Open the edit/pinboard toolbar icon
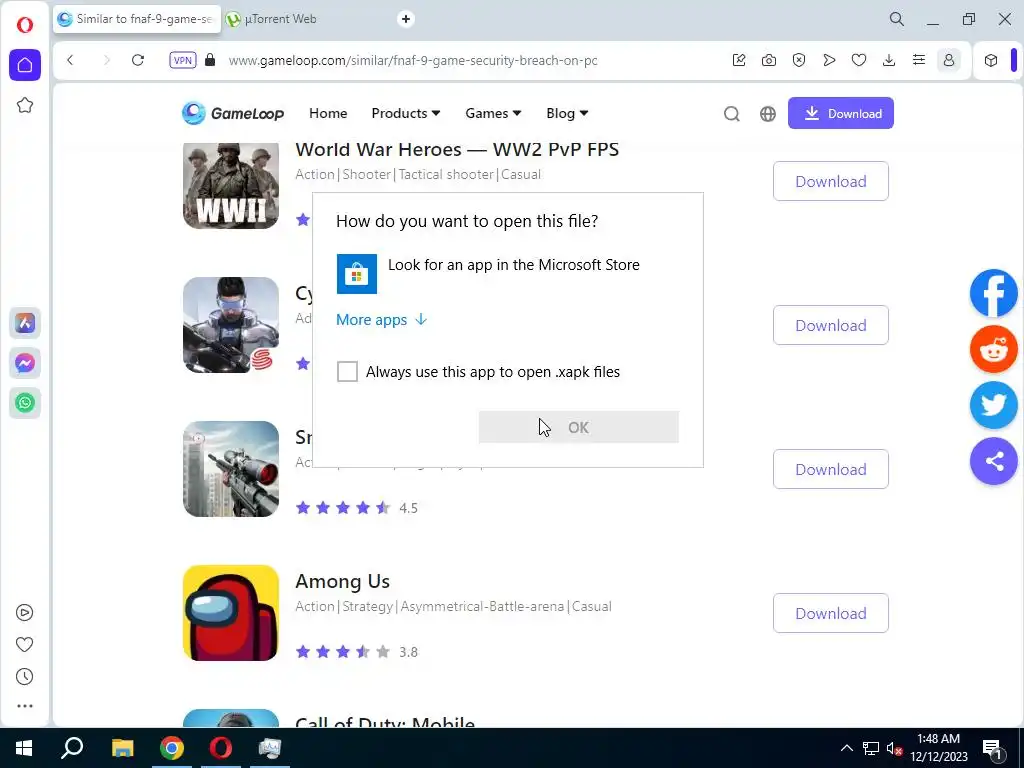 [739, 60]
